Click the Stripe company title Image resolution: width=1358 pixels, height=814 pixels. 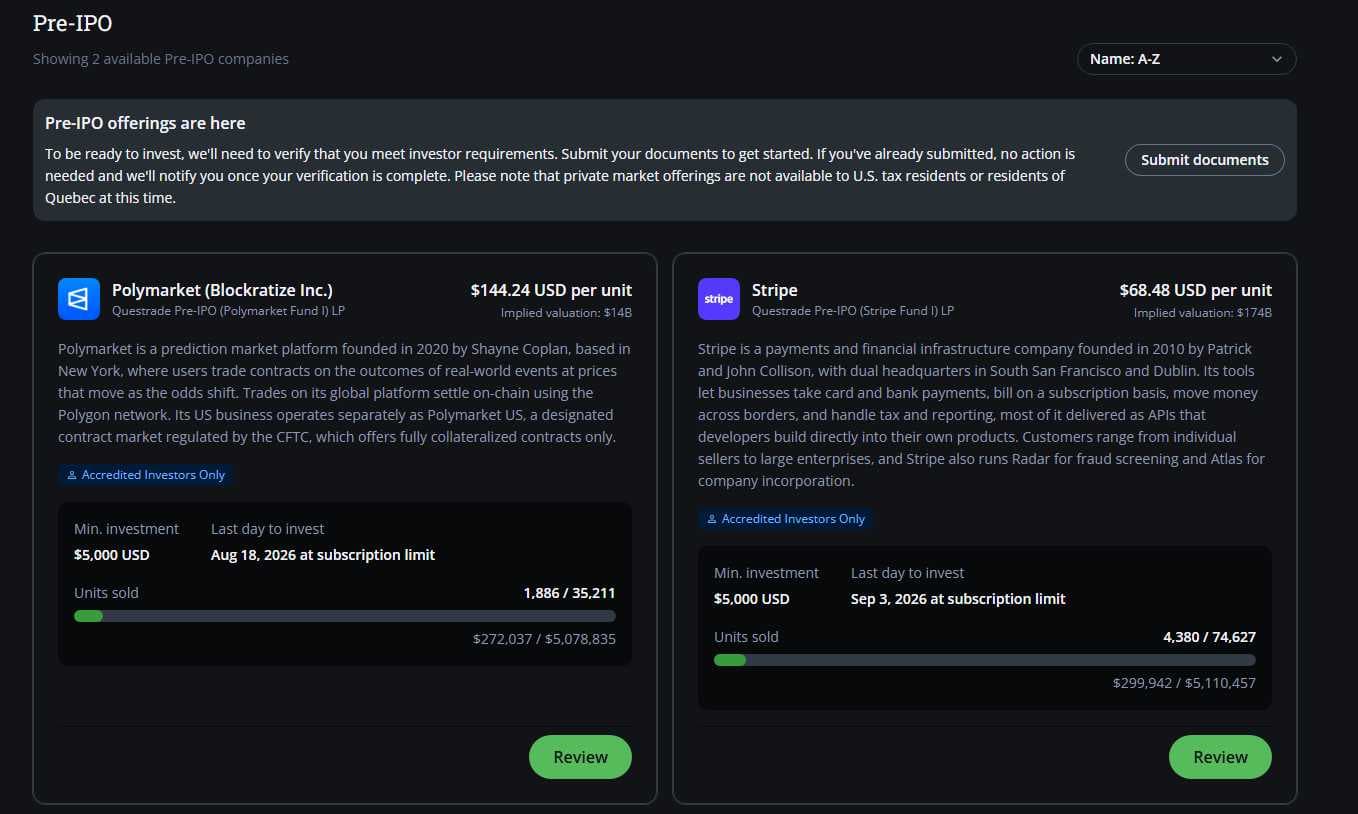(x=775, y=290)
